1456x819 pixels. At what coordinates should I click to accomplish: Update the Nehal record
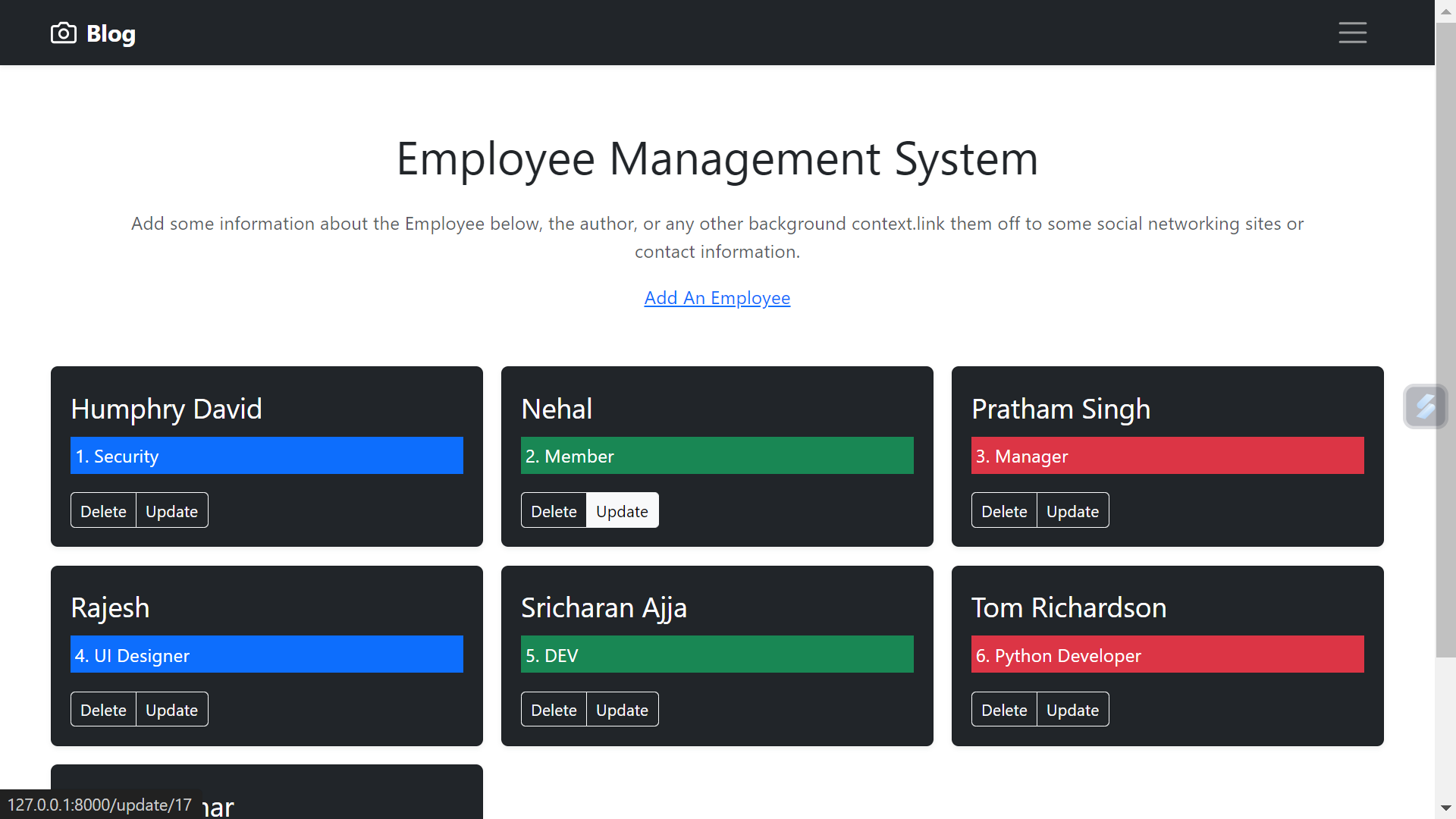622,510
